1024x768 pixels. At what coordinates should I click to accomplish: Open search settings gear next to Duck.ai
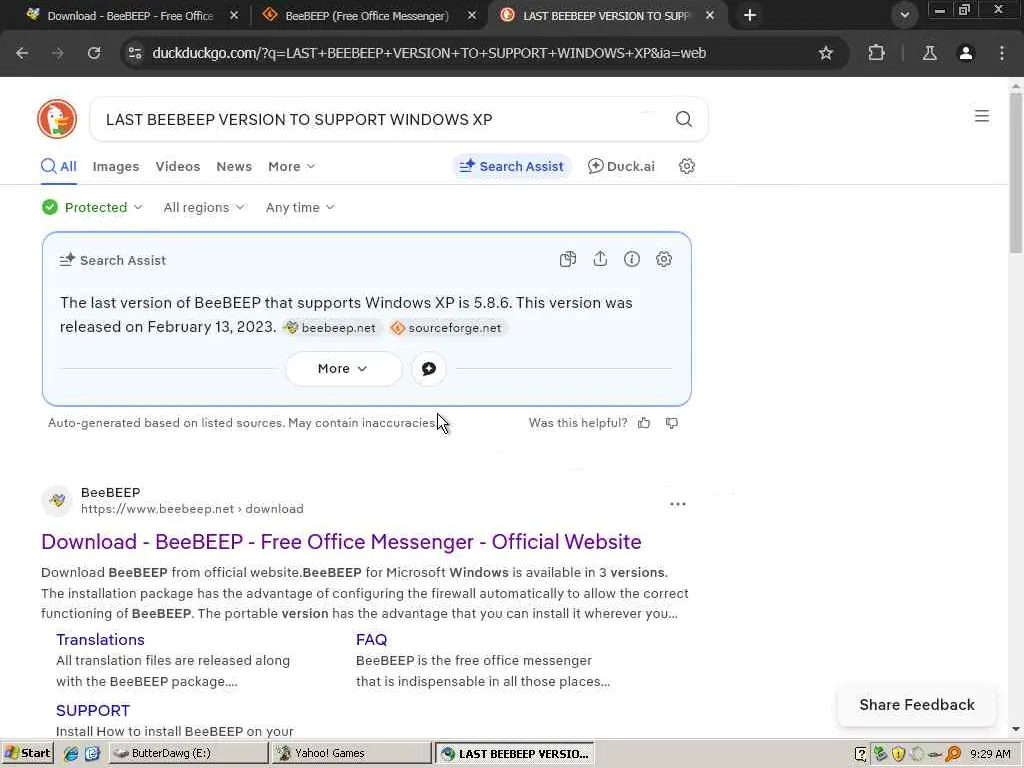click(x=686, y=166)
